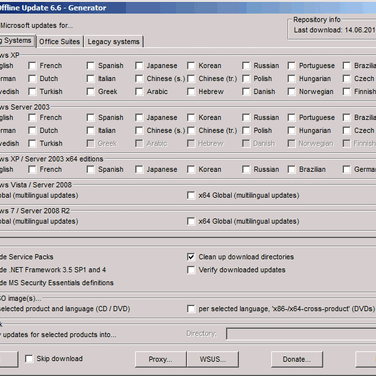Check Portuguese for Windows Server 2003
Image resolution: width=376 pixels, height=376 pixels.
[x=291, y=118]
